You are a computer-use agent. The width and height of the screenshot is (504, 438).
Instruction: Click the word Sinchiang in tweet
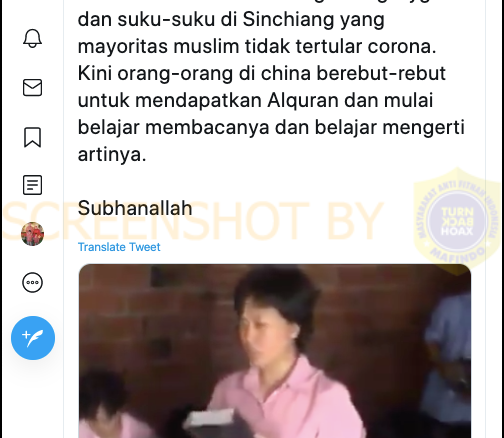288,19
